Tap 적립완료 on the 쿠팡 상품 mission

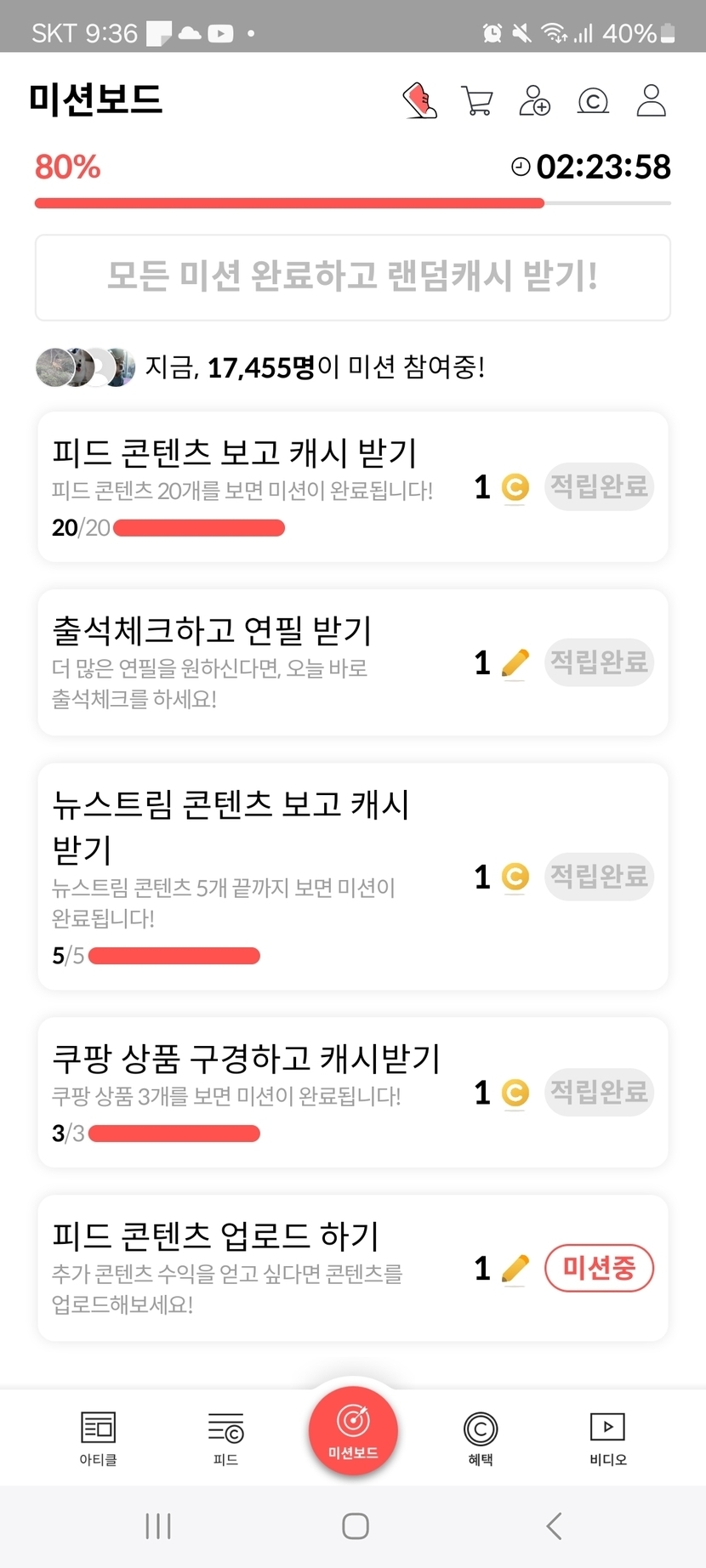[599, 1092]
